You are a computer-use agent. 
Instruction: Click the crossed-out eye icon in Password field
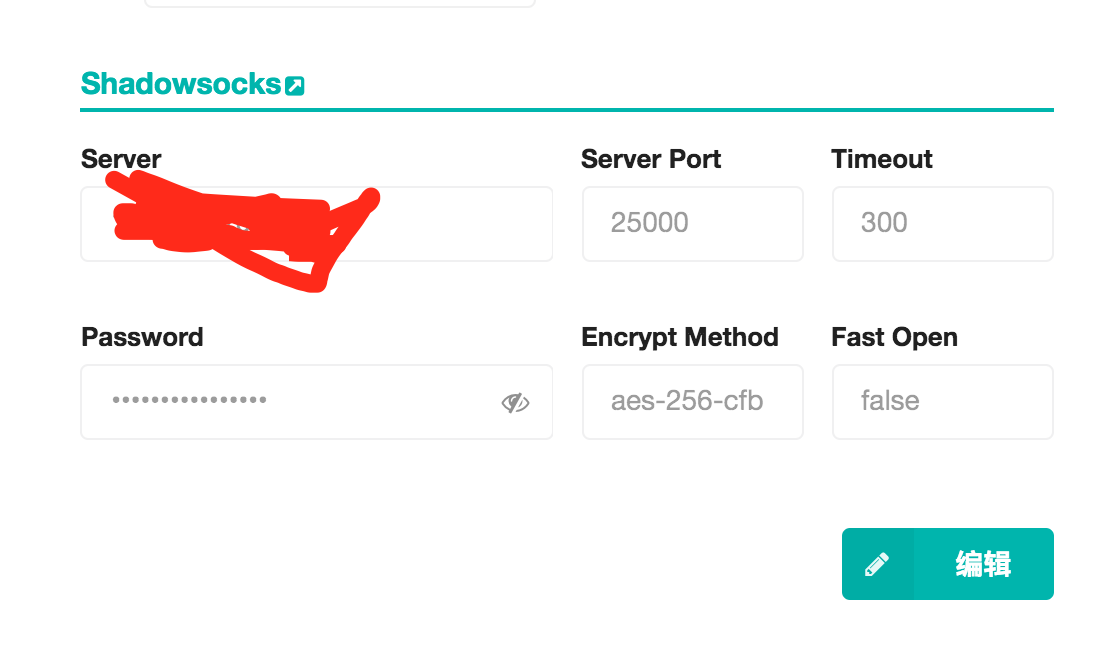[x=516, y=401]
